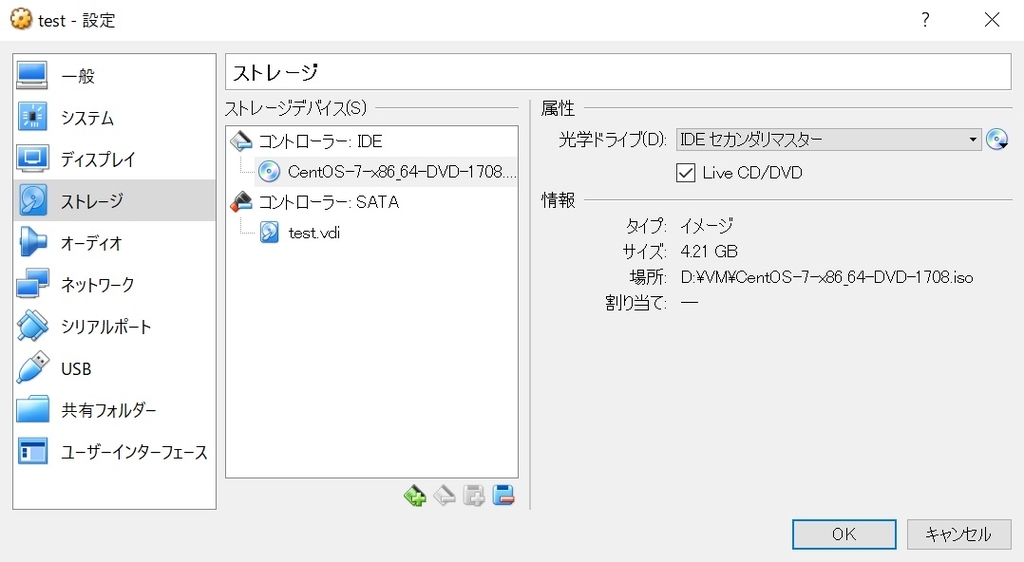
Task: Click the add attachment icon
Action: coord(474,496)
